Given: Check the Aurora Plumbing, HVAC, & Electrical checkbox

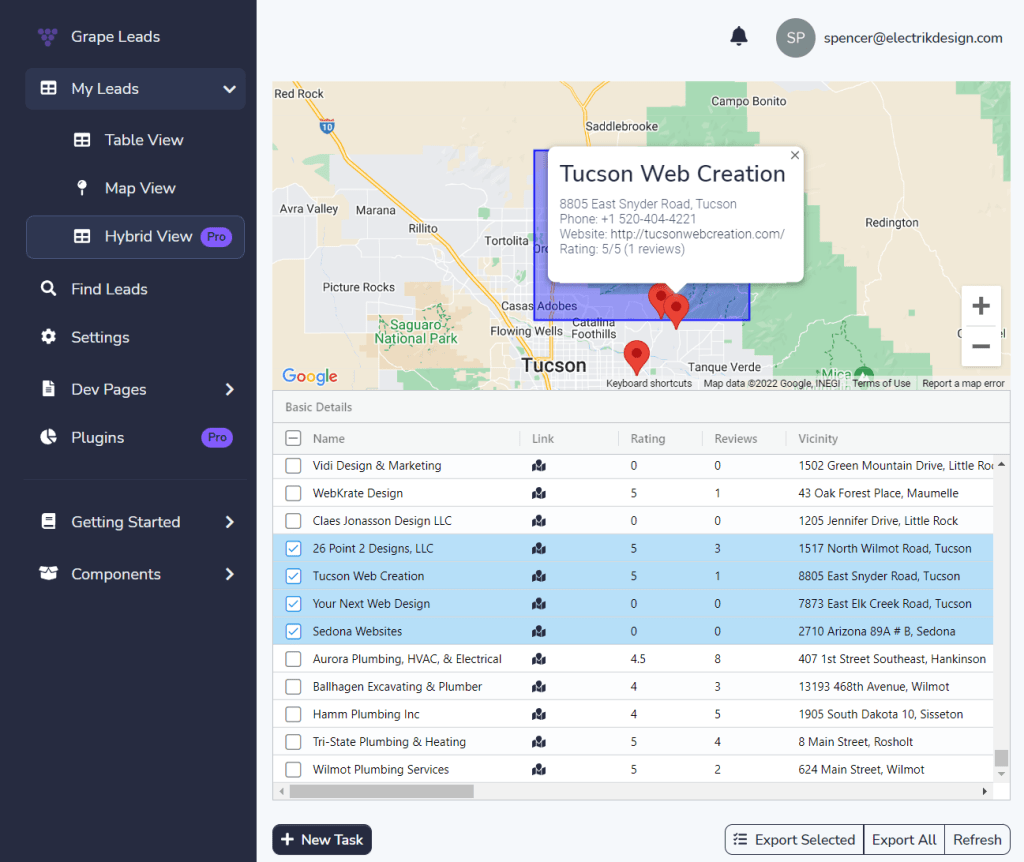Looking at the screenshot, I should (x=293, y=659).
